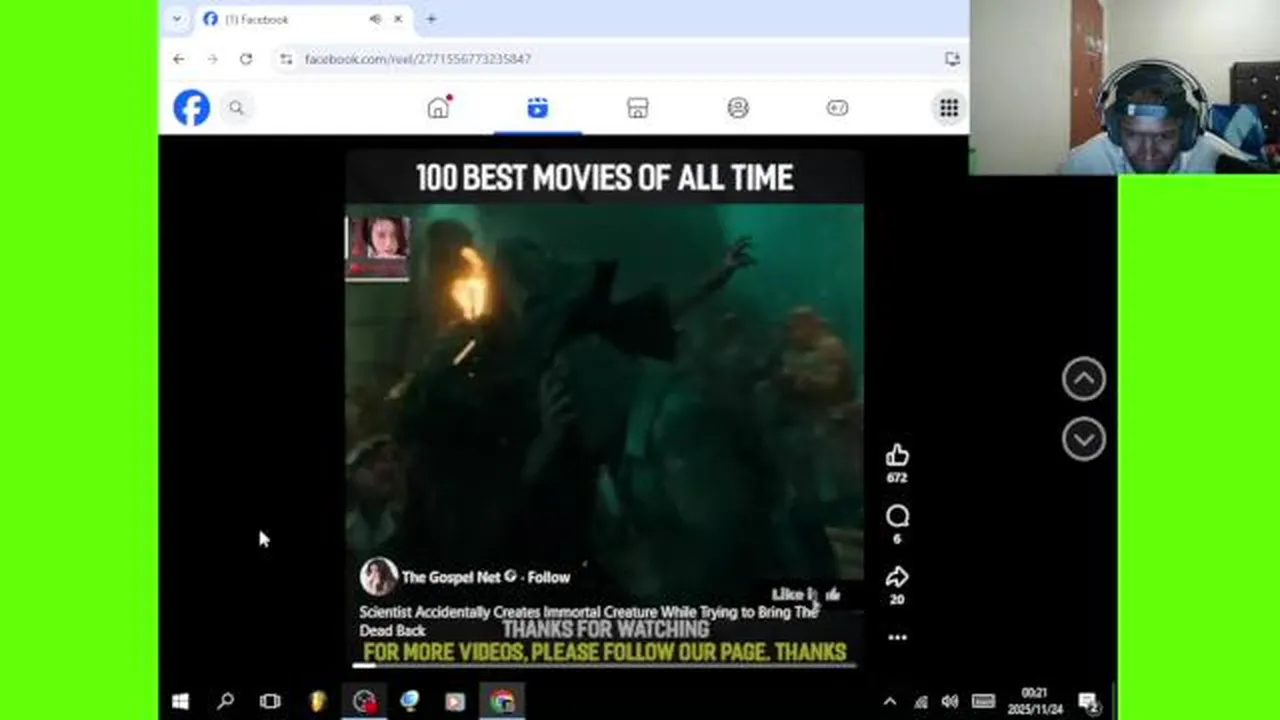
Task: Show hidden system tray icons
Action: point(890,702)
